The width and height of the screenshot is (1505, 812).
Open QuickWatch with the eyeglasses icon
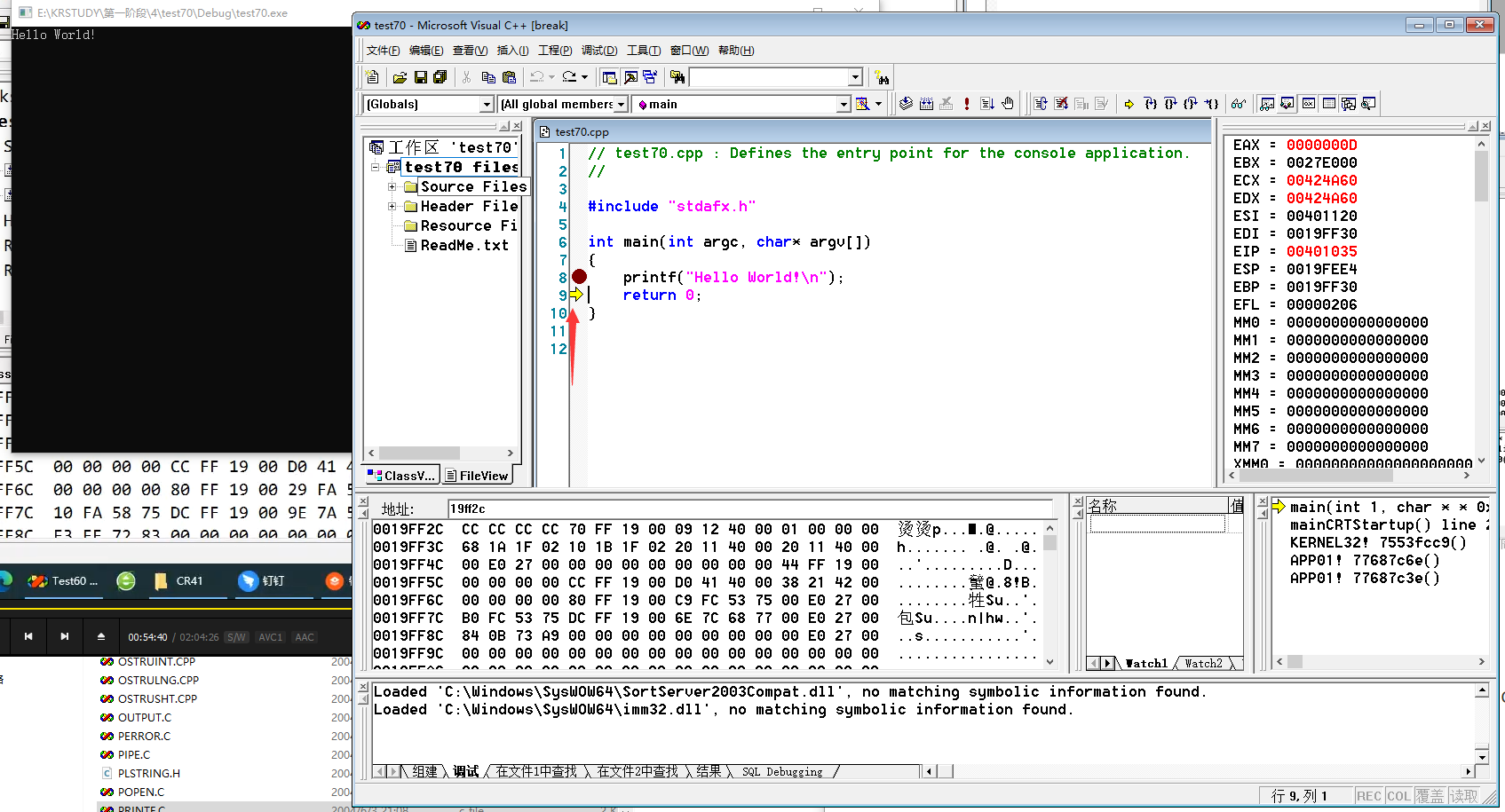pos(1239,104)
